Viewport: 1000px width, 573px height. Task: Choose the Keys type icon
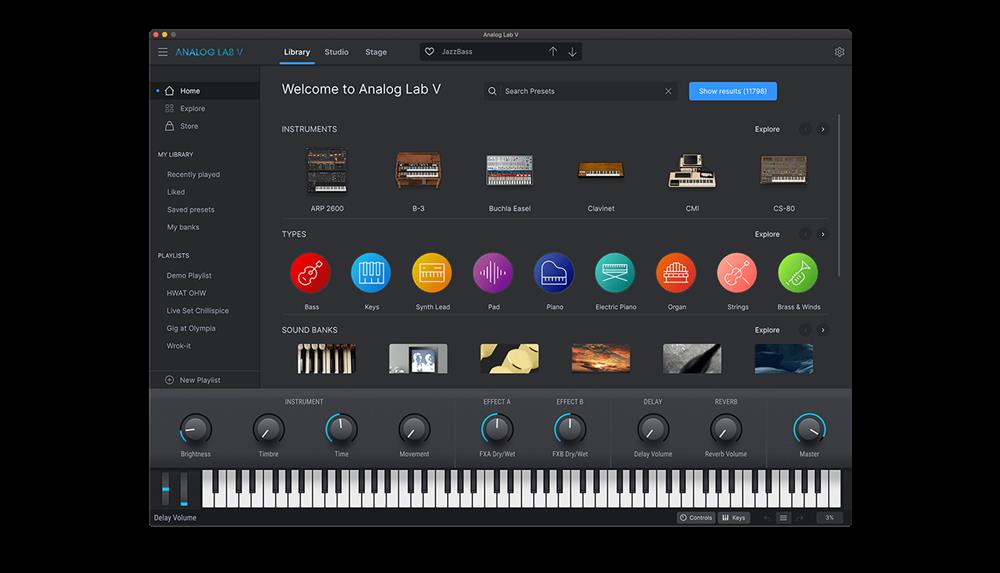pyautogui.click(x=371, y=272)
